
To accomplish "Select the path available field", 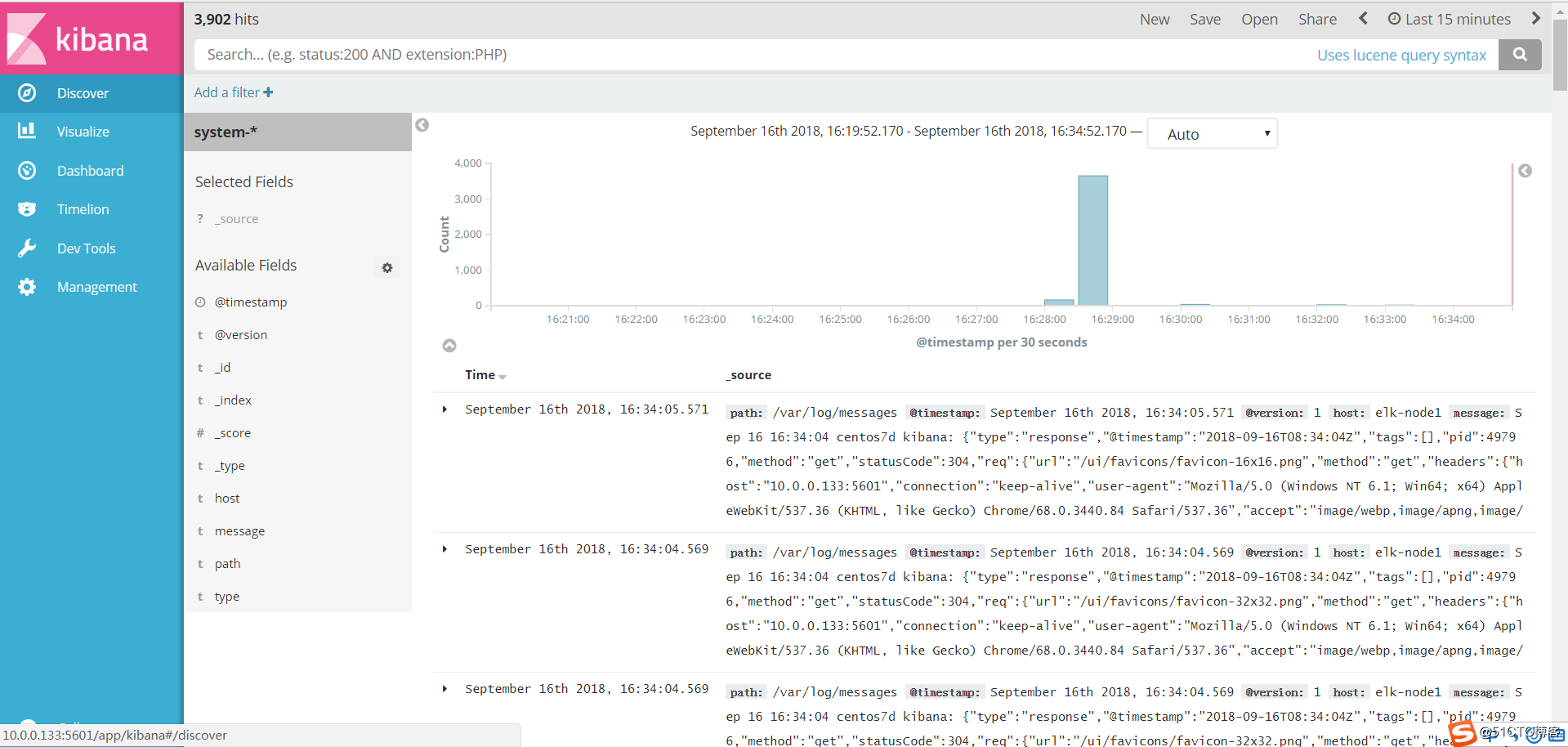I will pyautogui.click(x=227, y=564).
